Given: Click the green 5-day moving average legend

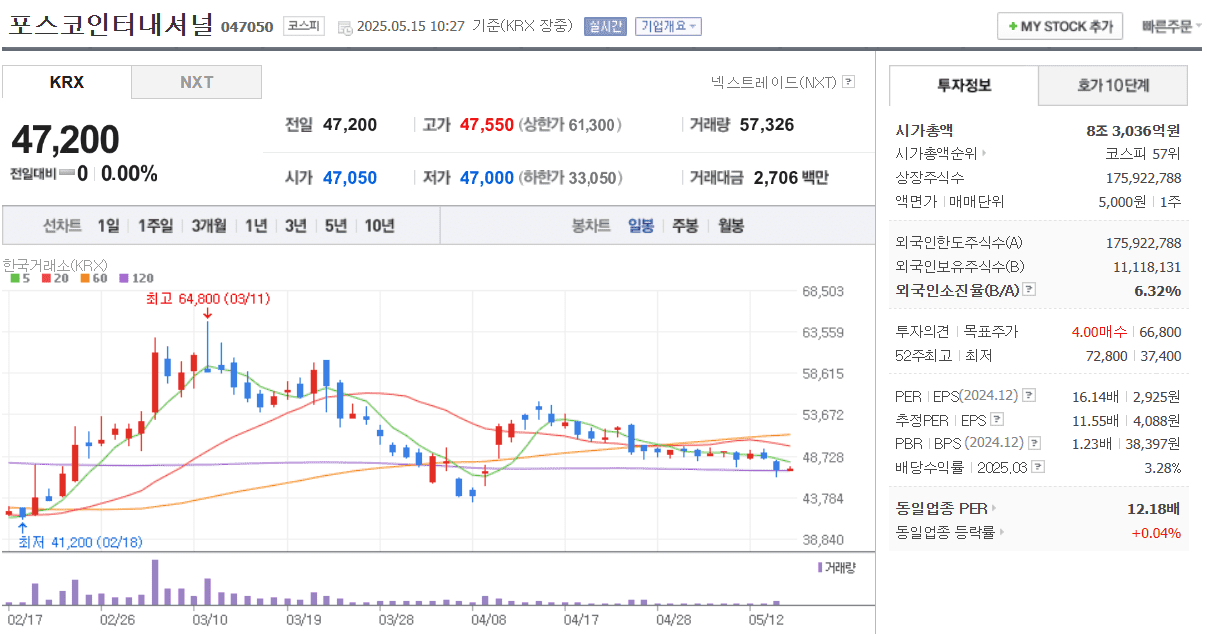Looking at the screenshot, I should [x=19, y=278].
